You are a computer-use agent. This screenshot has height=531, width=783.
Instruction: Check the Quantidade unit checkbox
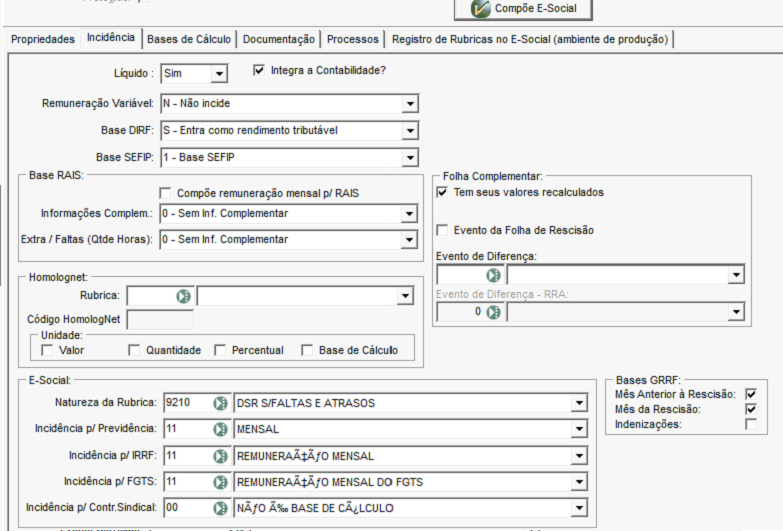(x=134, y=350)
